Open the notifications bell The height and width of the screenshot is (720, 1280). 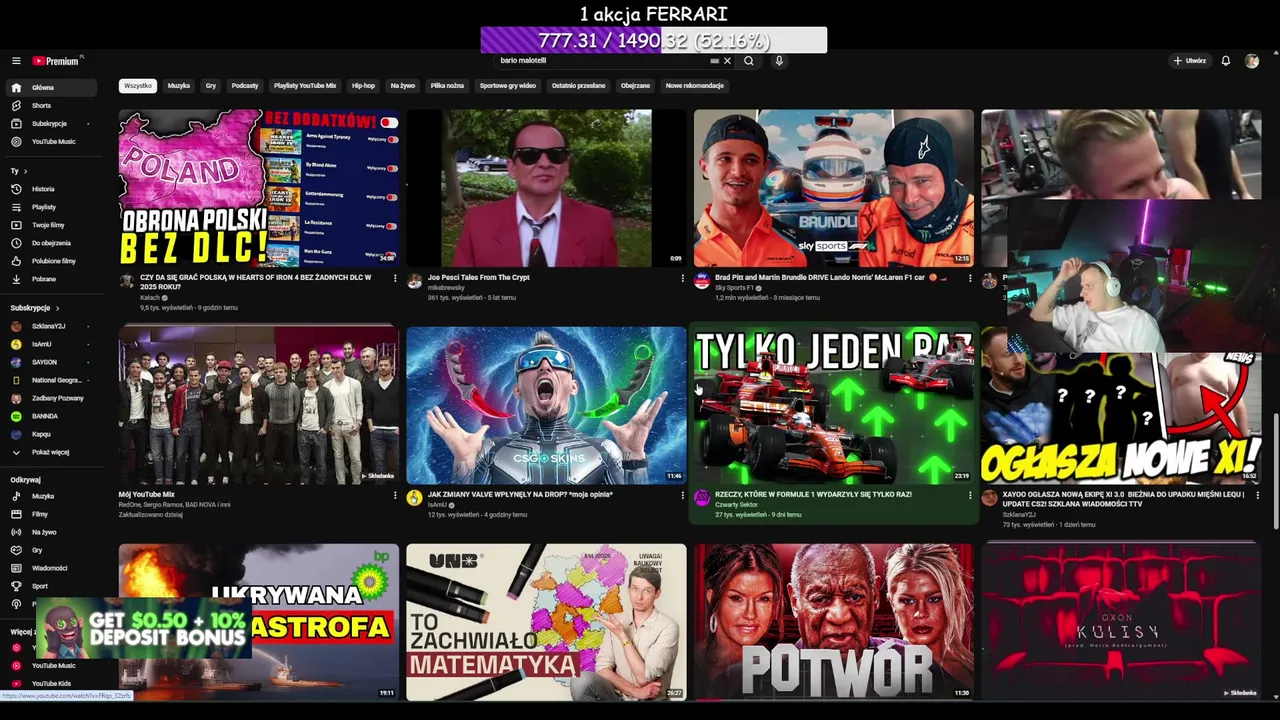pyautogui.click(x=1225, y=61)
